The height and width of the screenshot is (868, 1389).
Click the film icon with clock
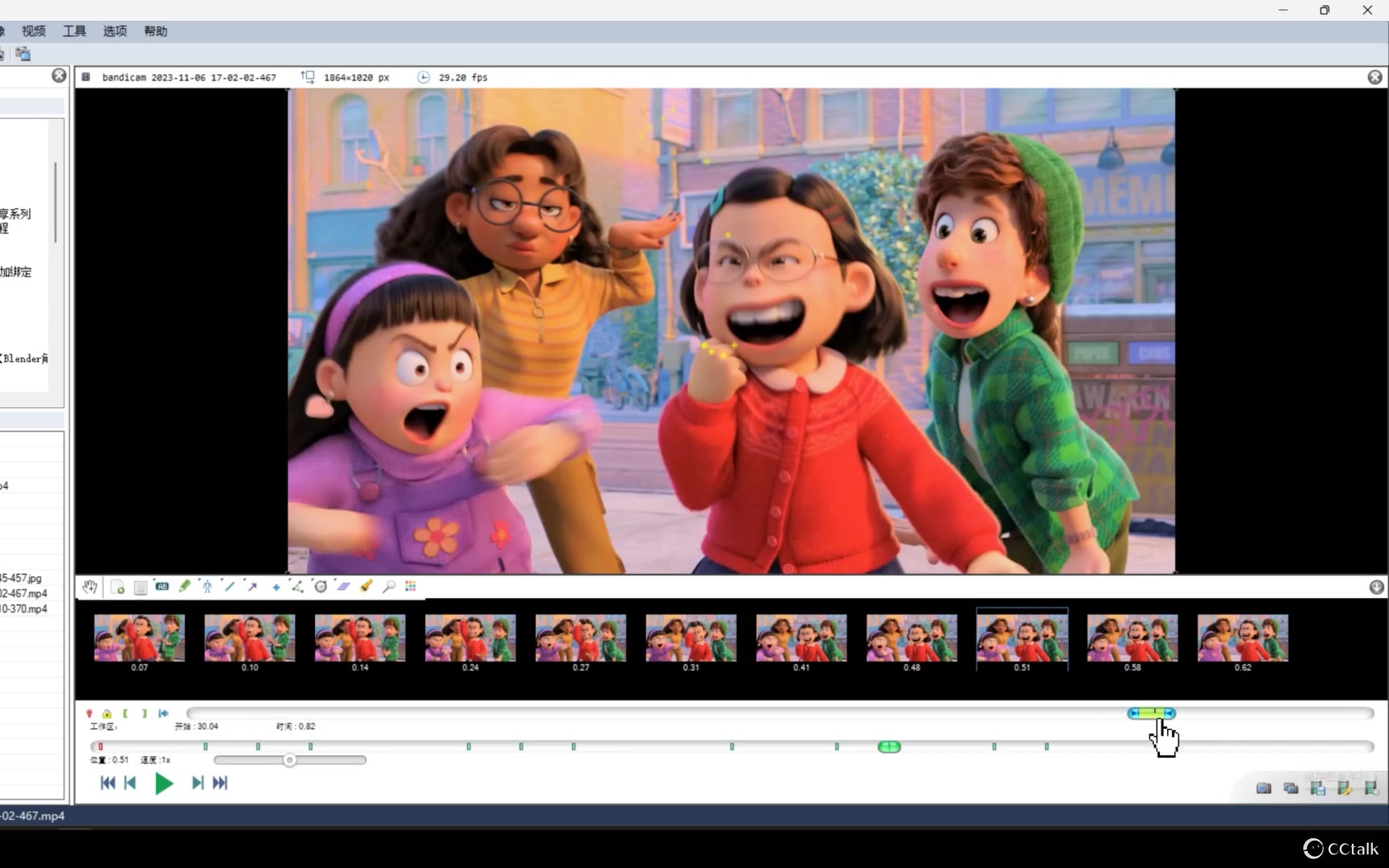click(1371, 788)
